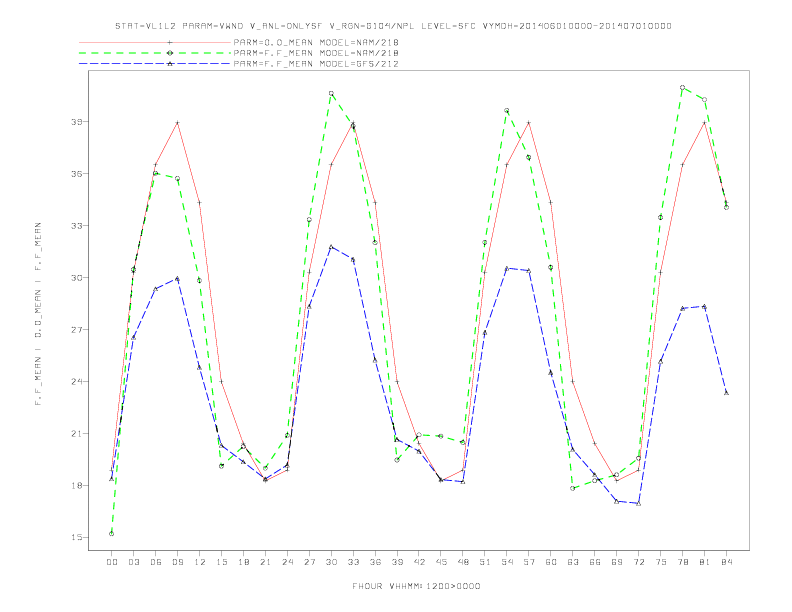Click x-axis forecast hour label 75
792x612 pixels.
[661, 562]
